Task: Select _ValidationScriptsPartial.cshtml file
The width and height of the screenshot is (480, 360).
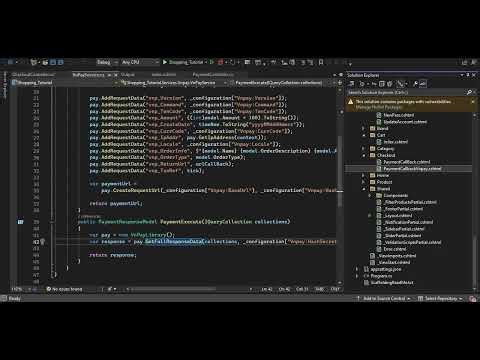Action: [x=412, y=242]
